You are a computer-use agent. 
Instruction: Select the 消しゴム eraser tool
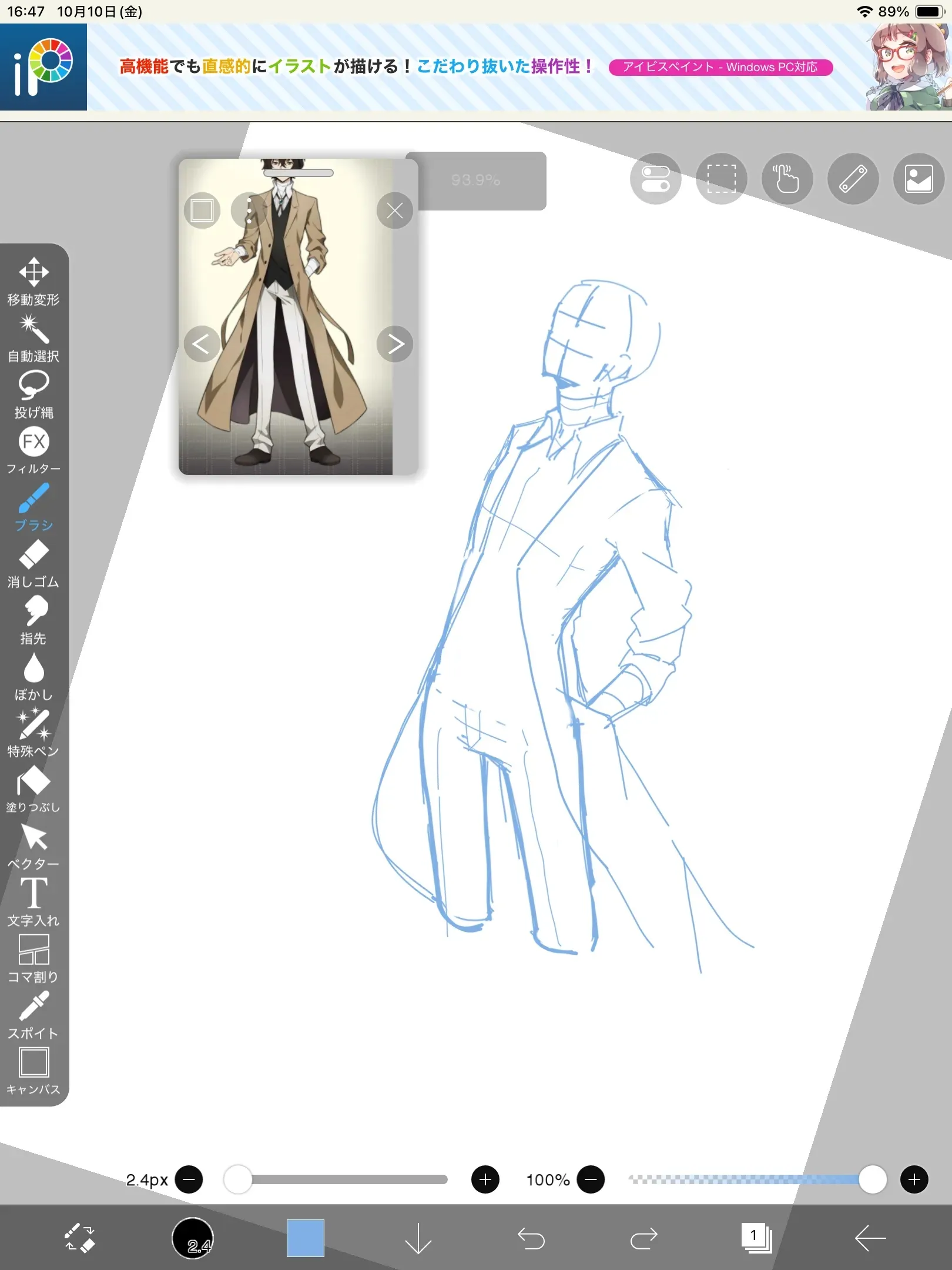(33, 564)
